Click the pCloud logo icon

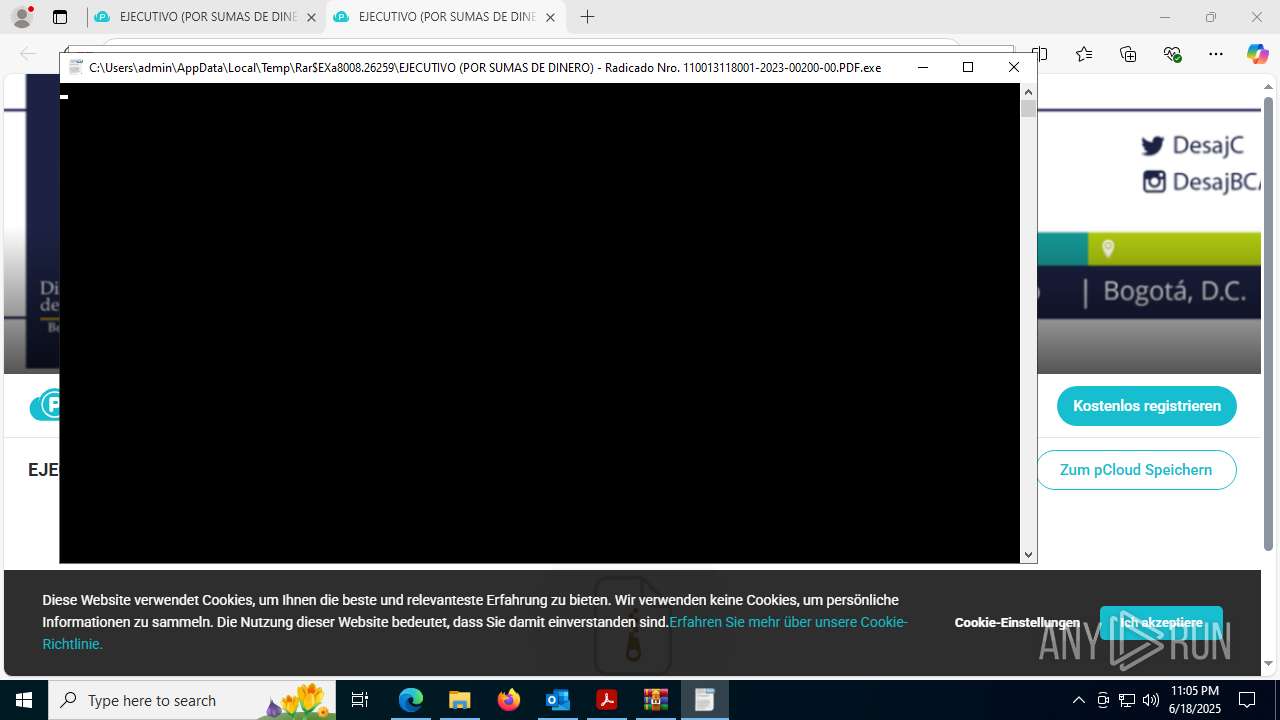pyautogui.click(x=46, y=405)
